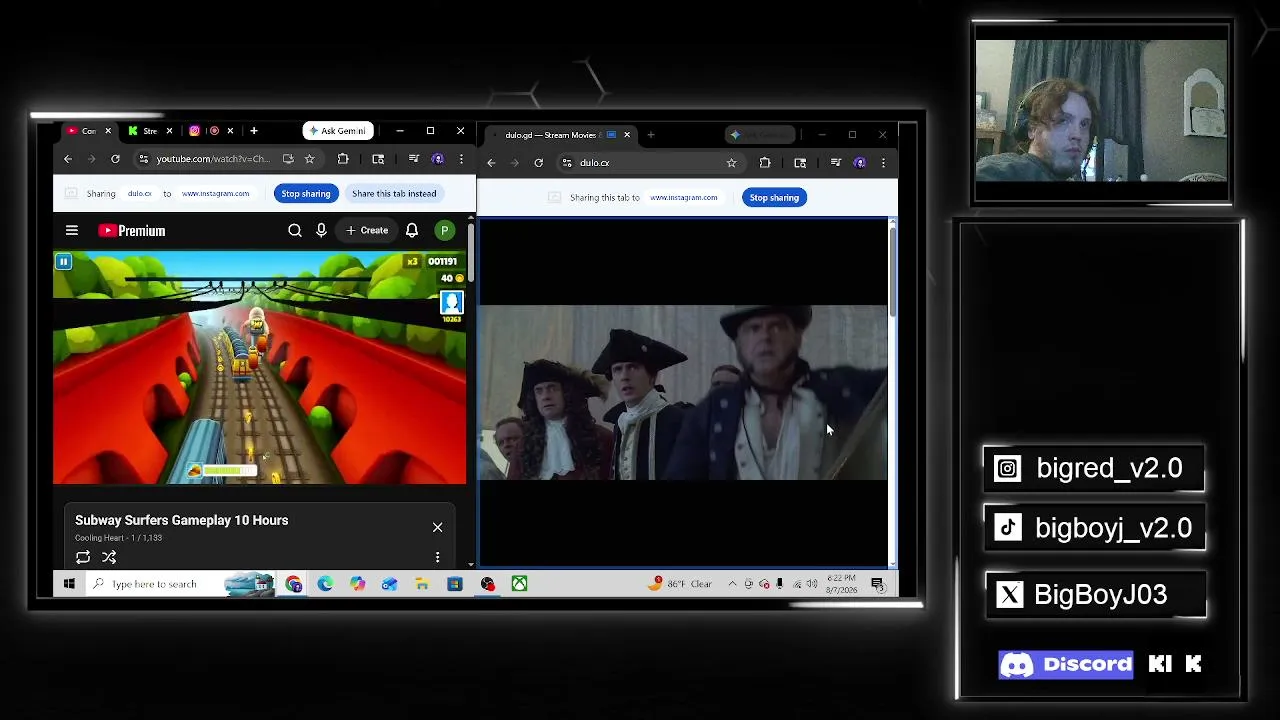Viewport: 1280px width, 720px height.
Task: Open media controls in YouTube window toolbar
Action: point(413,159)
